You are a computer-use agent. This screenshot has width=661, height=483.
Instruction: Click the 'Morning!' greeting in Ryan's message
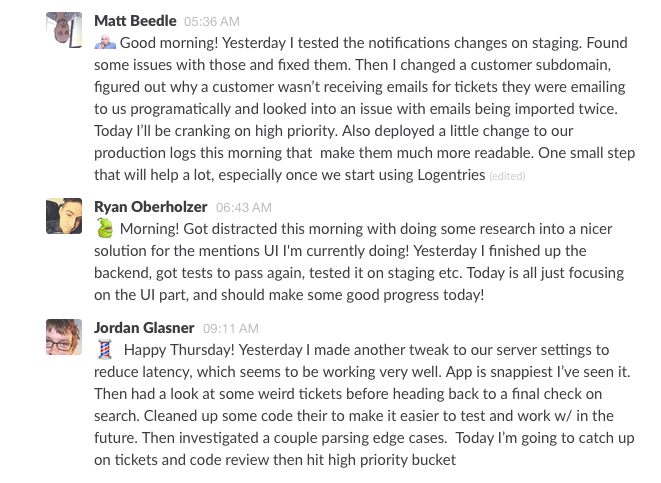(x=150, y=229)
